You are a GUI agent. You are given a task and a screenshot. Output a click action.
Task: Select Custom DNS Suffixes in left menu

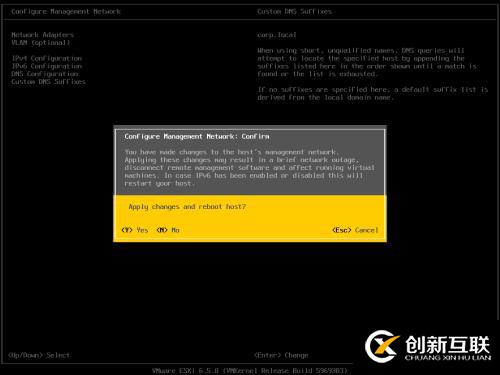coord(48,82)
